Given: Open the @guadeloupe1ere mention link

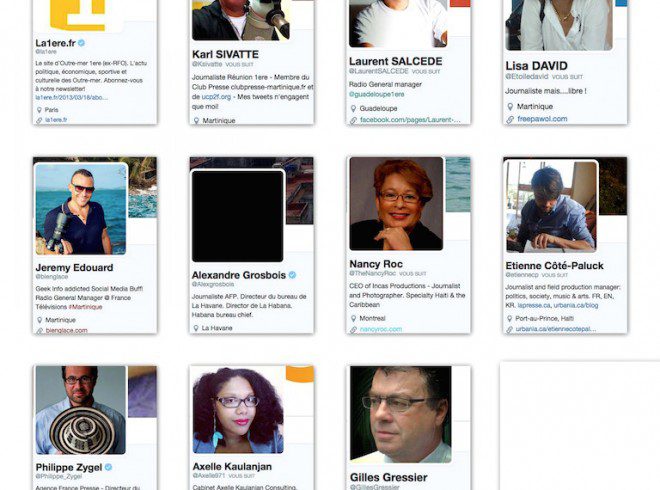Looking at the screenshot, I should [x=376, y=94].
